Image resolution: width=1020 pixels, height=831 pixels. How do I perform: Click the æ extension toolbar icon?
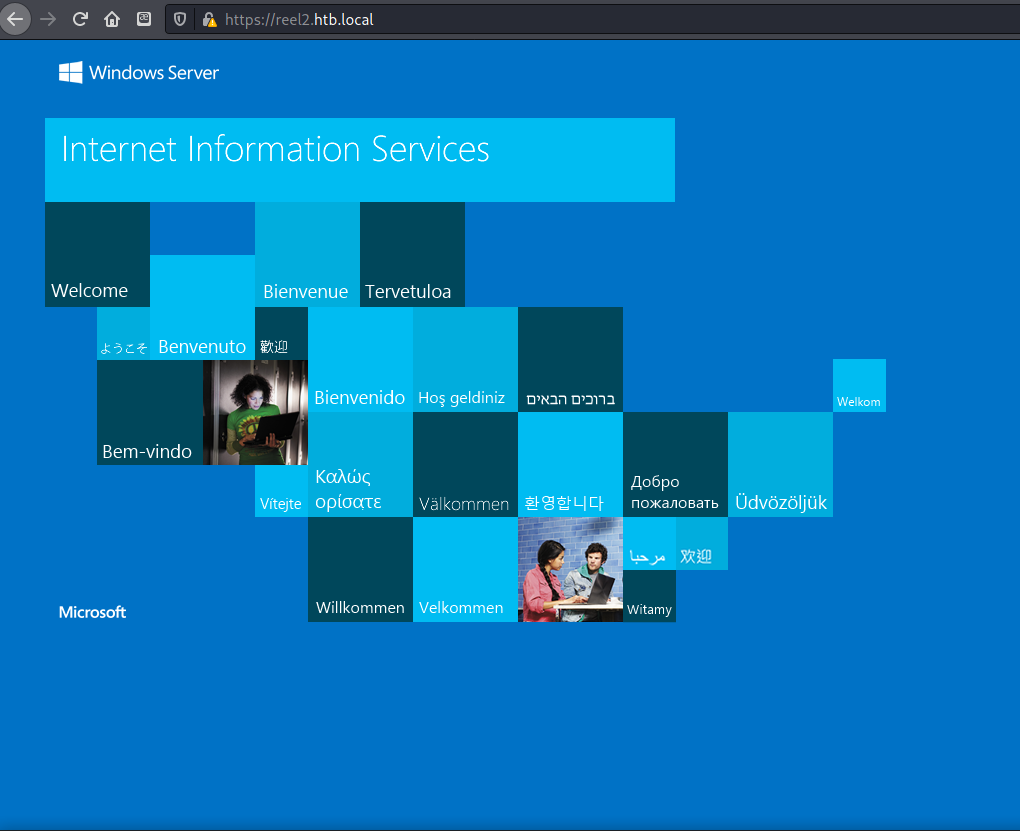click(144, 19)
